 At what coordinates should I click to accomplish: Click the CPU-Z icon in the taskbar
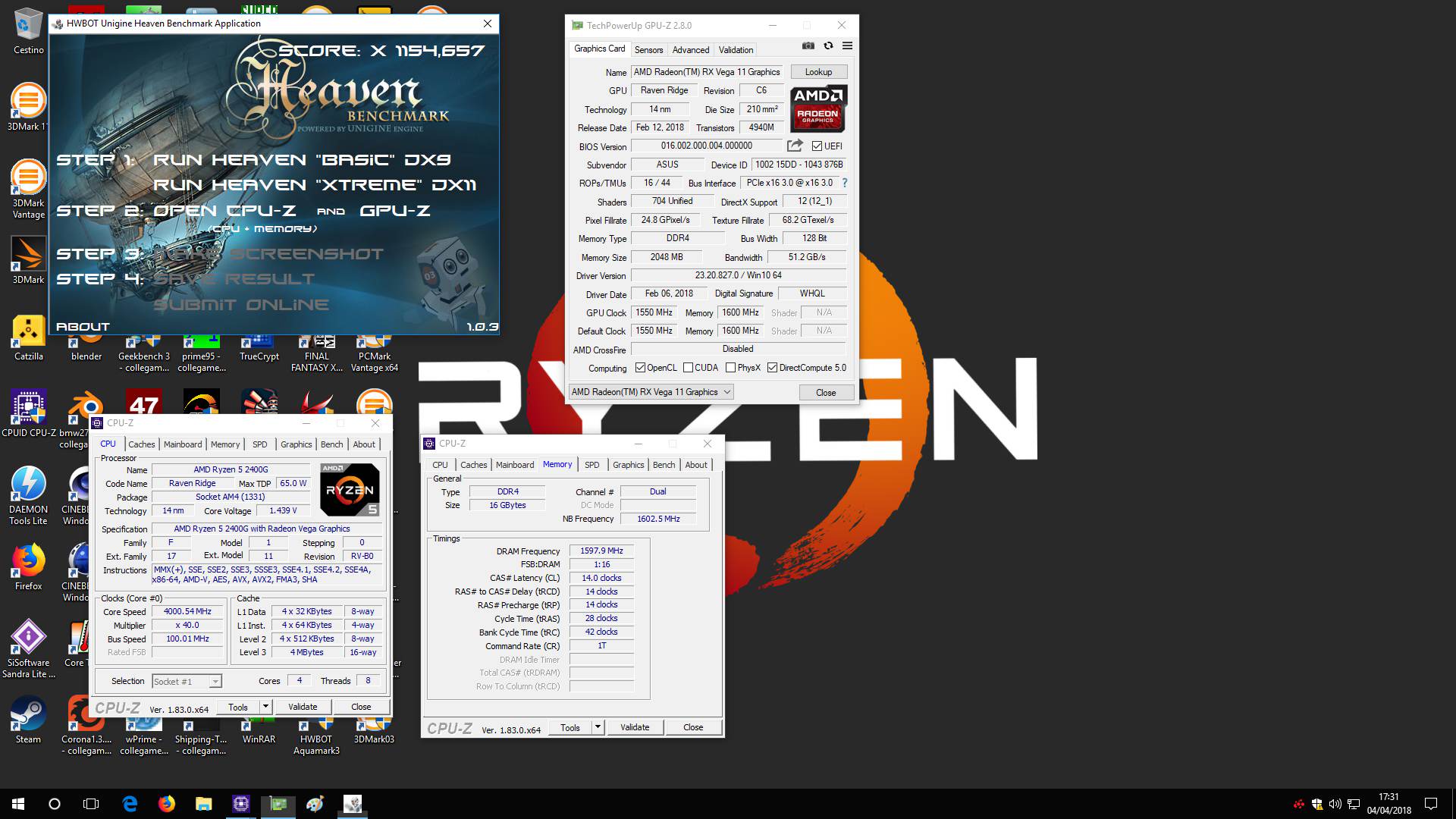(x=241, y=804)
